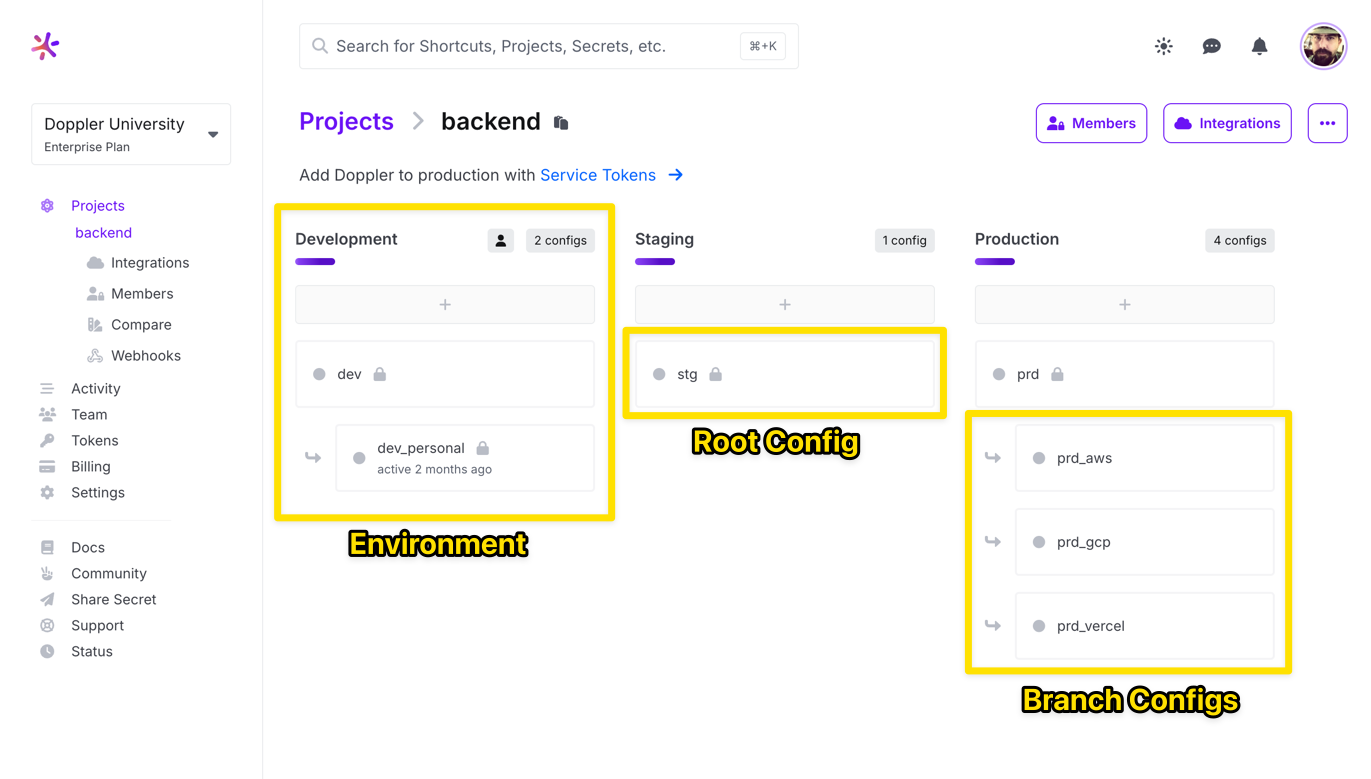The width and height of the screenshot is (1371, 779).
Task: Click the Community icon in sidebar
Action: pyautogui.click(x=47, y=574)
